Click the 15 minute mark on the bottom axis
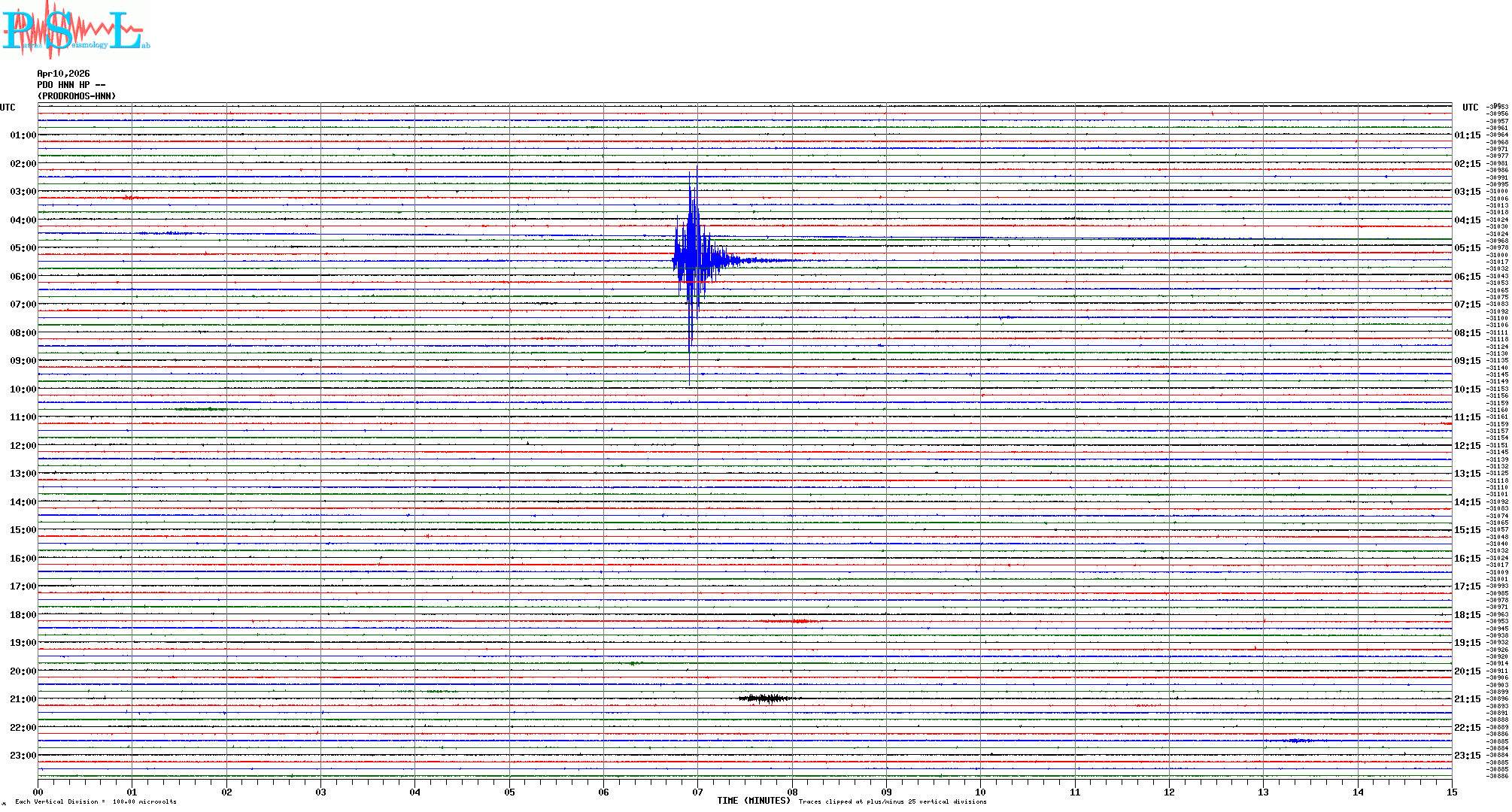The image size is (1512, 812). [x=1451, y=792]
